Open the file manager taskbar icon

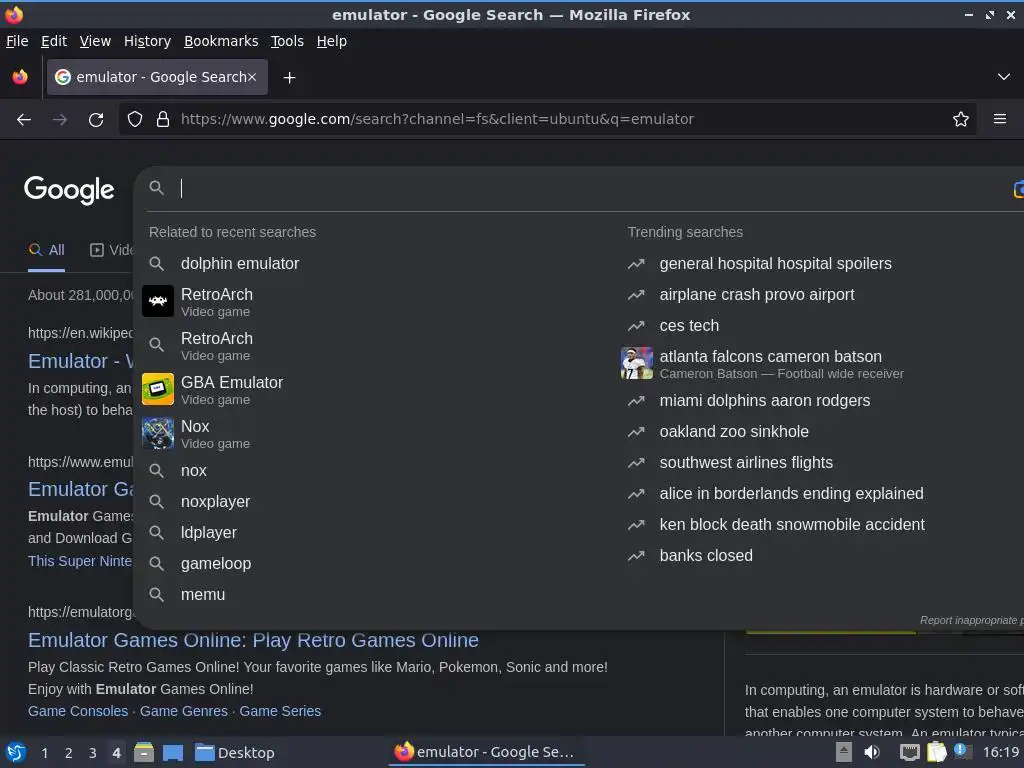tap(144, 753)
